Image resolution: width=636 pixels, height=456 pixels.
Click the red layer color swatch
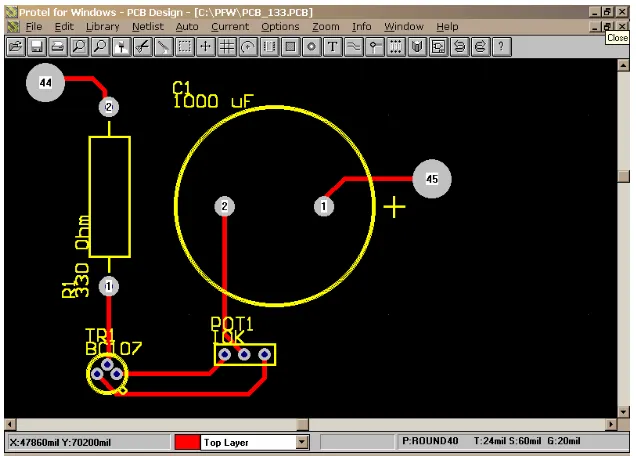187,442
